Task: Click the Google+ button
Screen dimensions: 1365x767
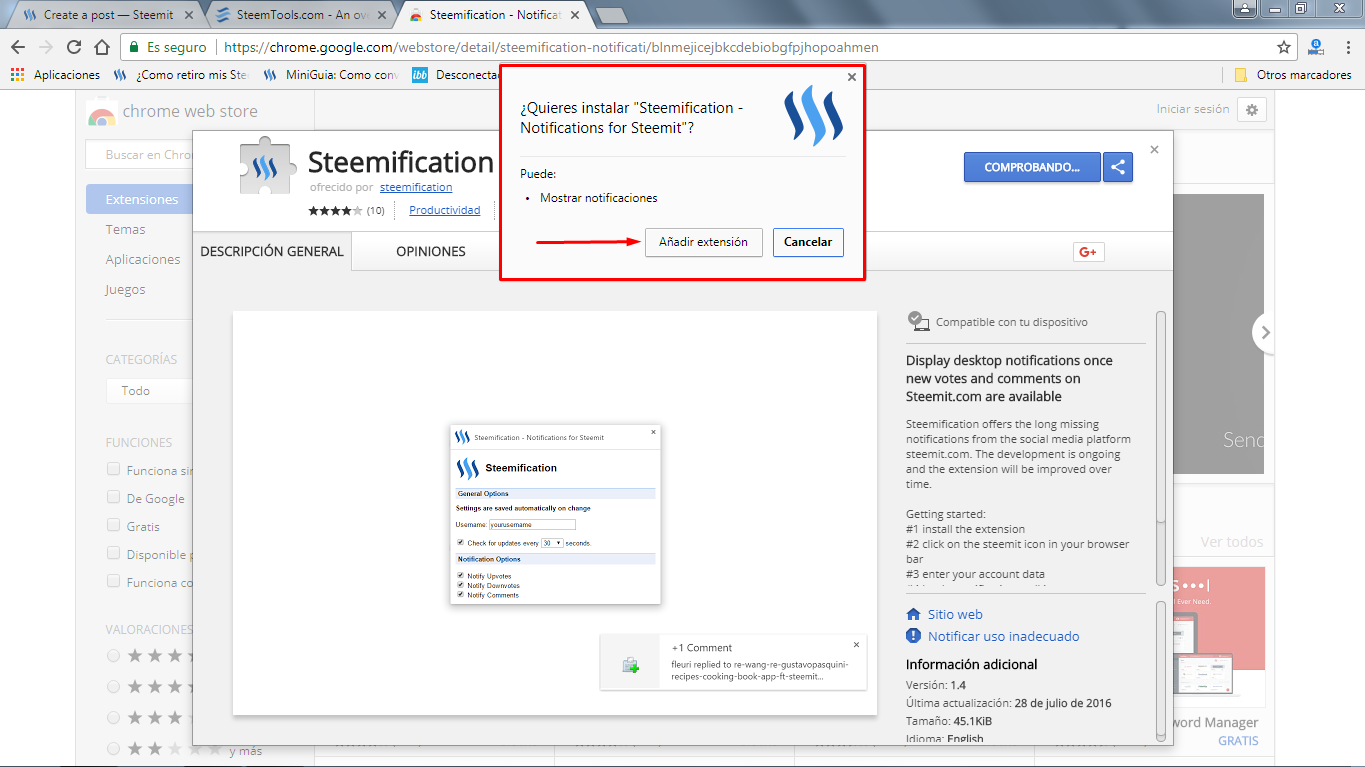Action: (x=1088, y=252)
